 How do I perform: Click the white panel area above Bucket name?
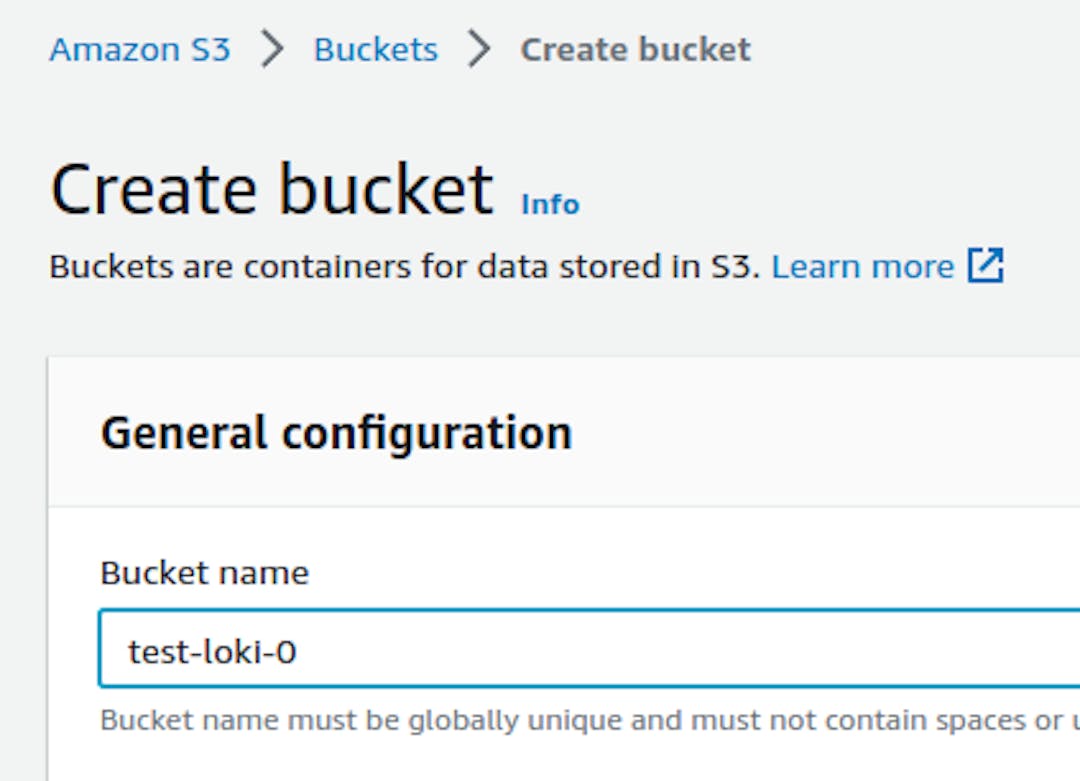600,535
